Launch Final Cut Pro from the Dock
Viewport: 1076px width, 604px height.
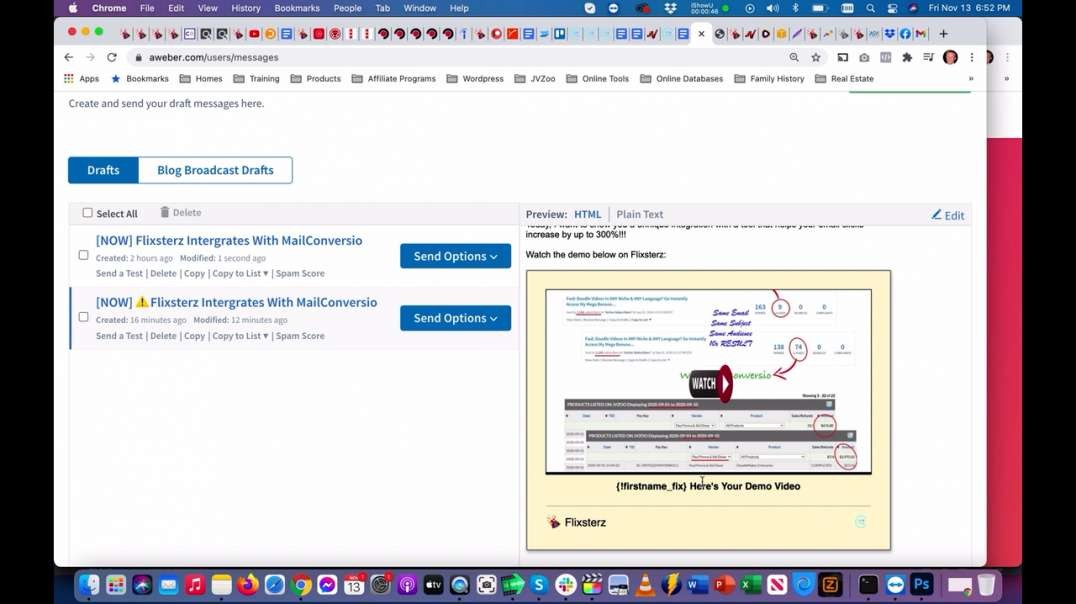coord(592,585)
